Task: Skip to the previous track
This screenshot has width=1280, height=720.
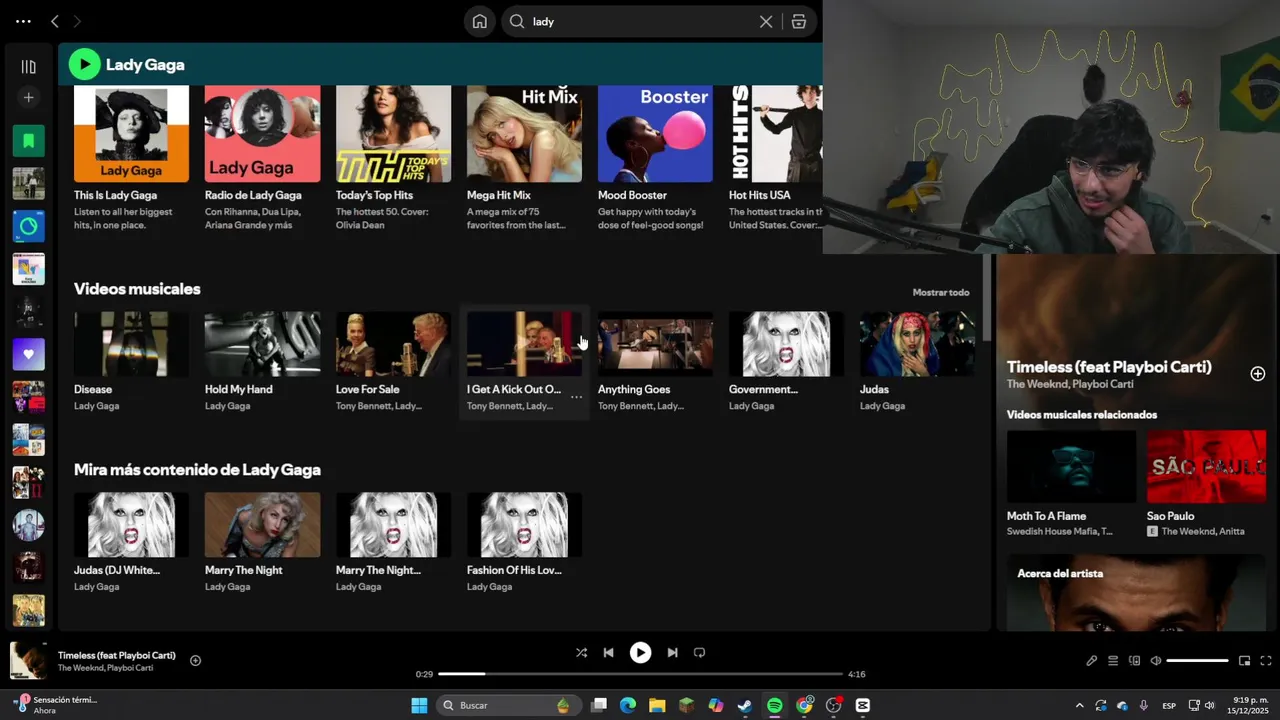Action: tap(608, 652)
